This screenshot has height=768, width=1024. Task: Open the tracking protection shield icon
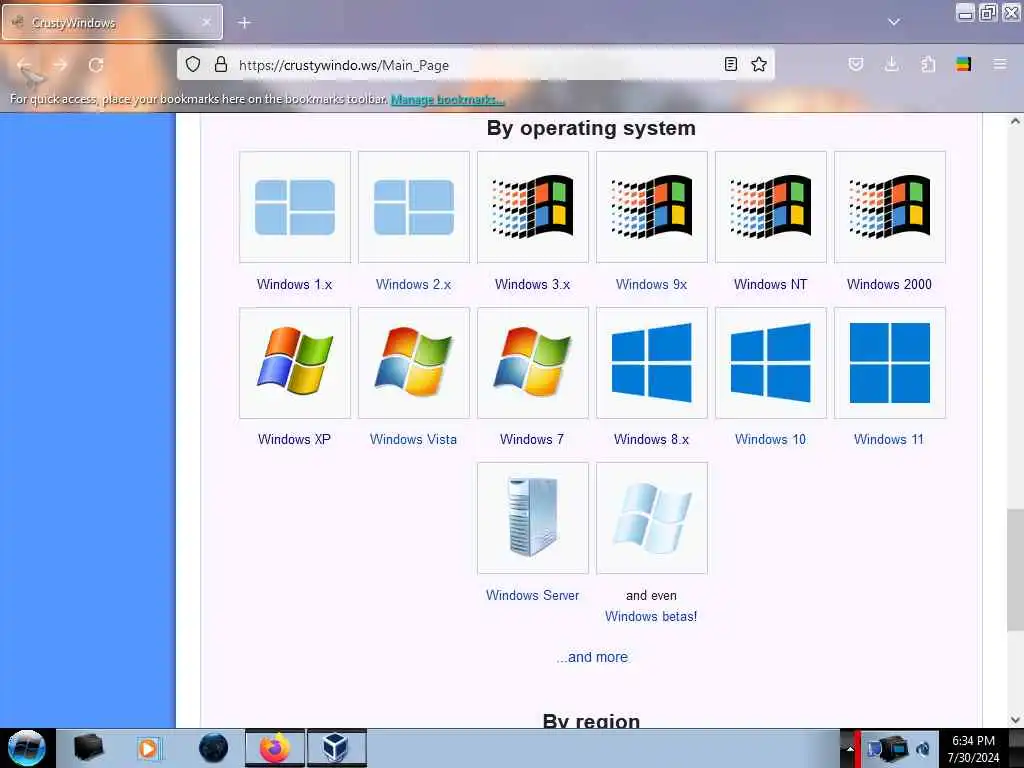193,64
